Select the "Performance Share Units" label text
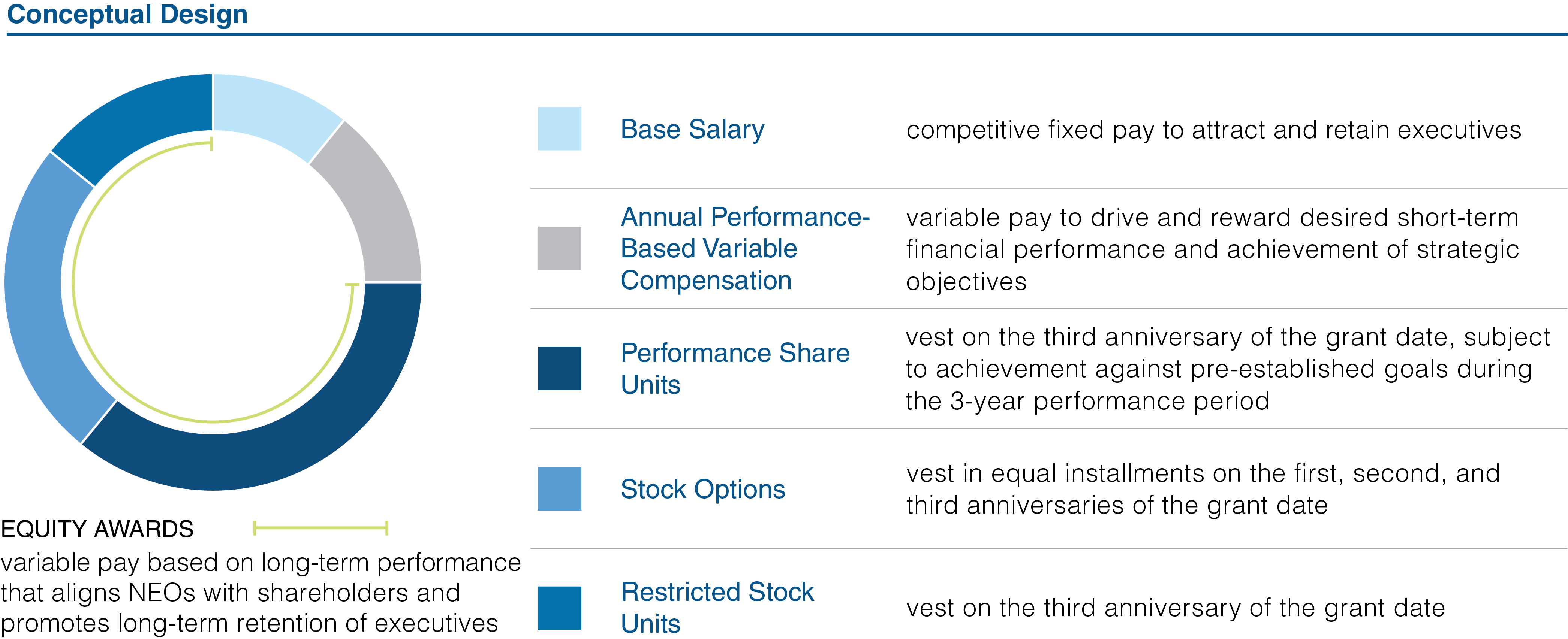 coord(734,369)
